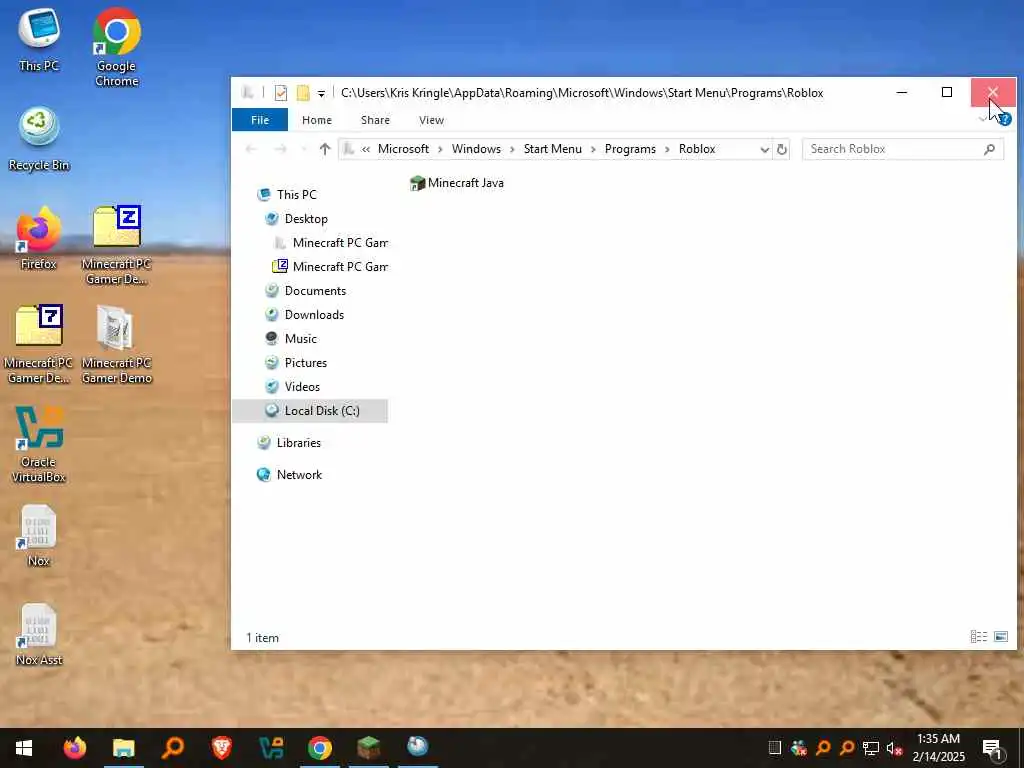Click the Forward navigation arrow

point(280,149)
